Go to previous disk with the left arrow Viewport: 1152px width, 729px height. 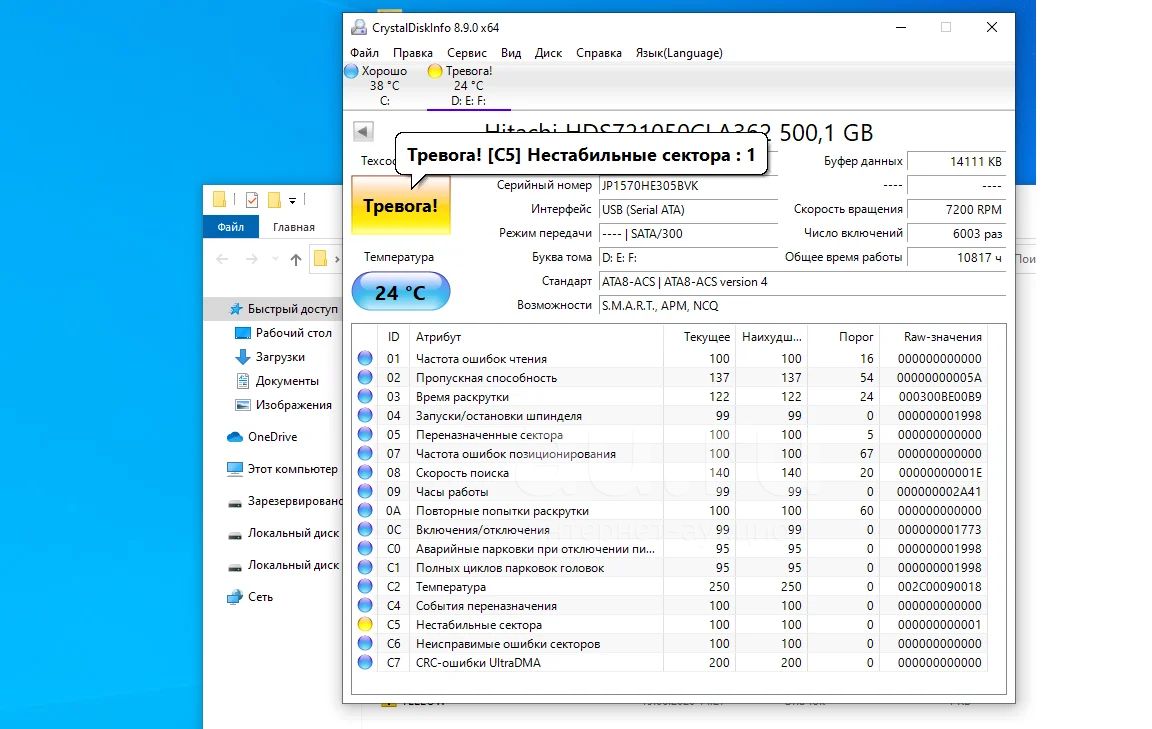(363, 132)
